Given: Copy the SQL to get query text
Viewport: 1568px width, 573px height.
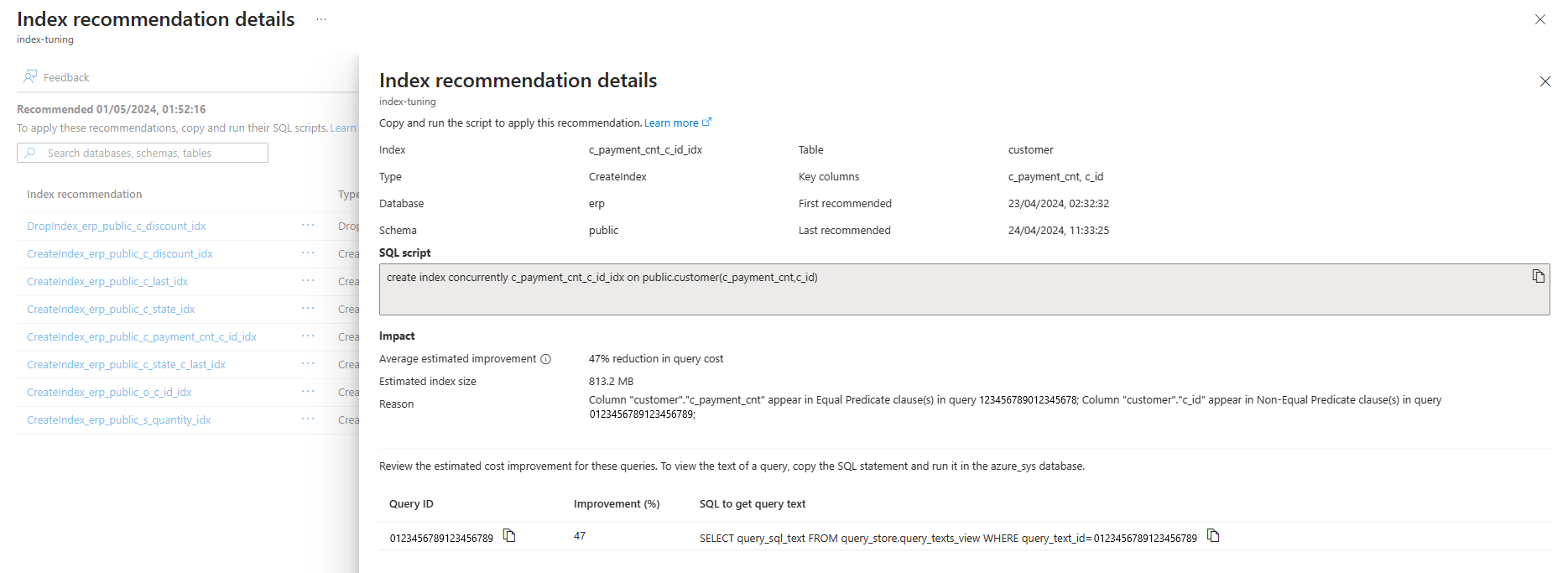Looking at the screenshot, I should pyautogui.click(x=1213, y=535).
